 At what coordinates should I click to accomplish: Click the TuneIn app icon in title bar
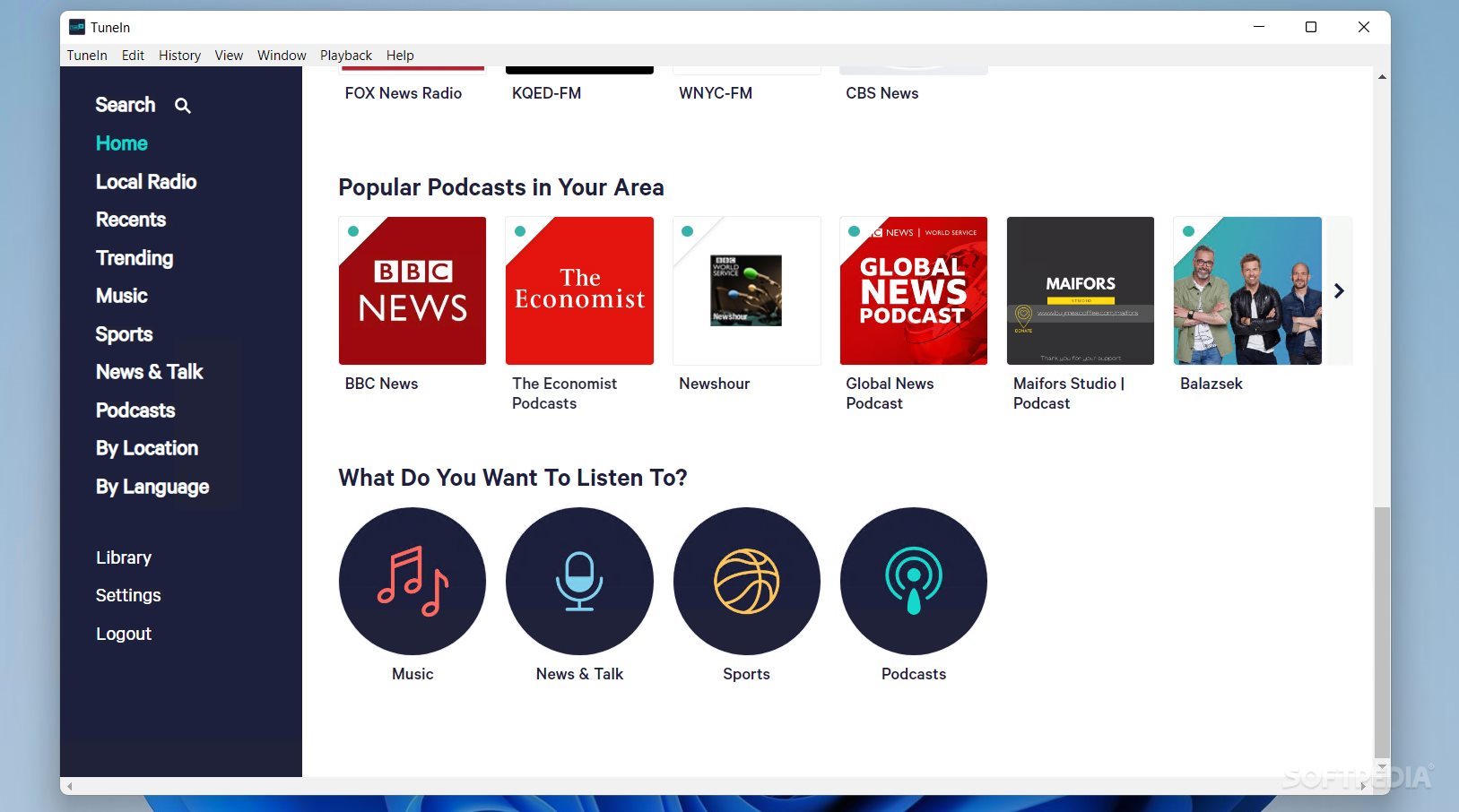pos(77,27)
